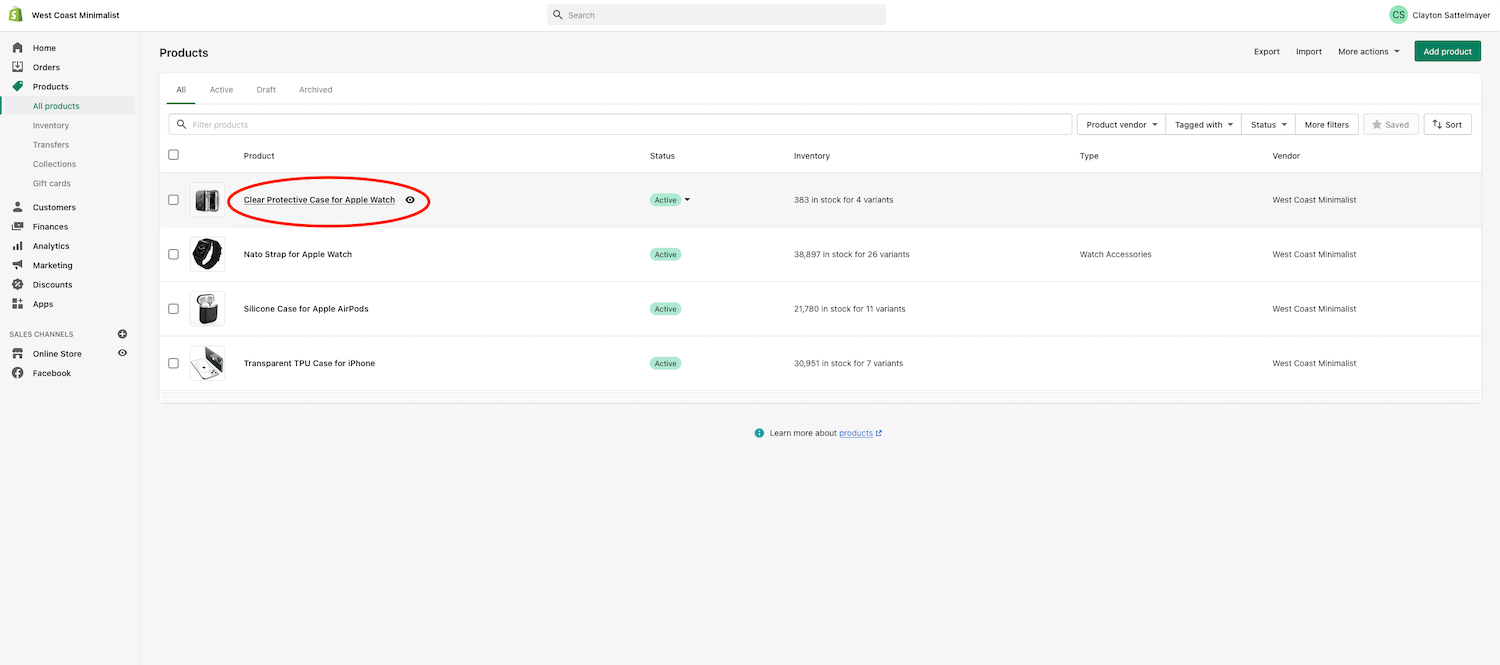This screenshot has width=1500, height=665.
Task: Click Nato Strap product thumbnail
Action: coord(207,254)
